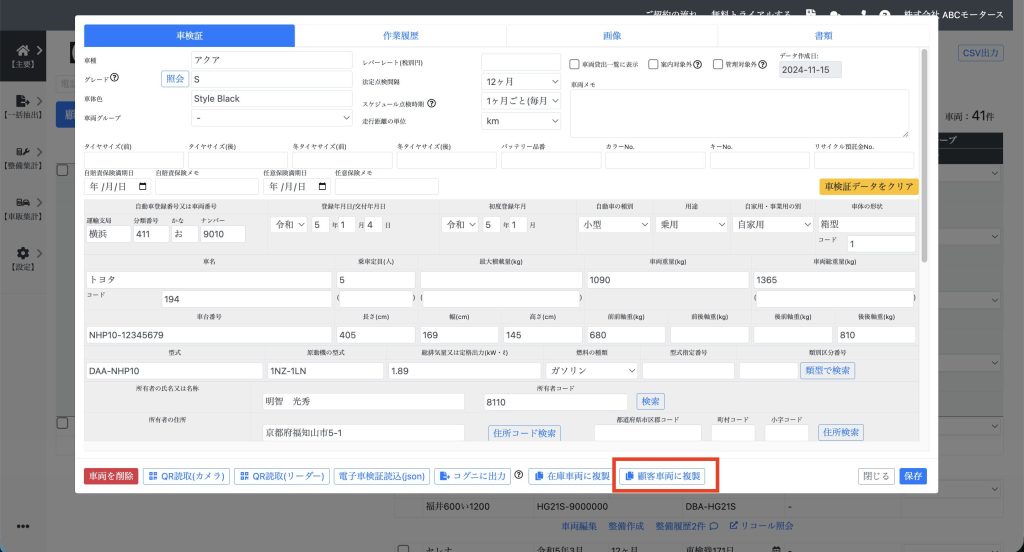1024x552 pixels.
Task: Click 在庫車両に複製 copy button
Action: click(570, 476)
